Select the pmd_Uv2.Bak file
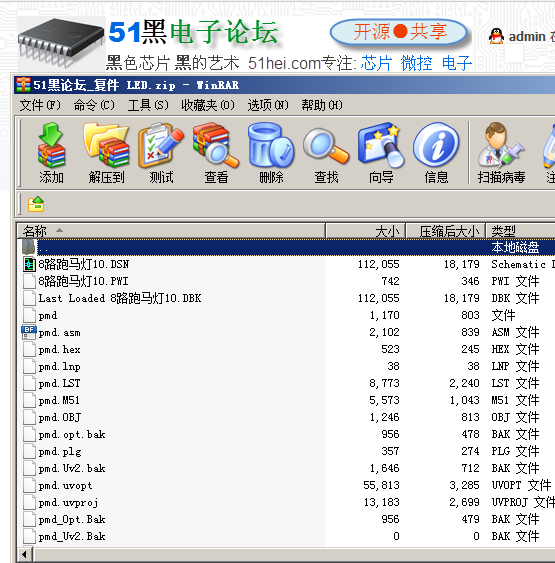Viewport: 555px width, 563px height. [72, 536]
